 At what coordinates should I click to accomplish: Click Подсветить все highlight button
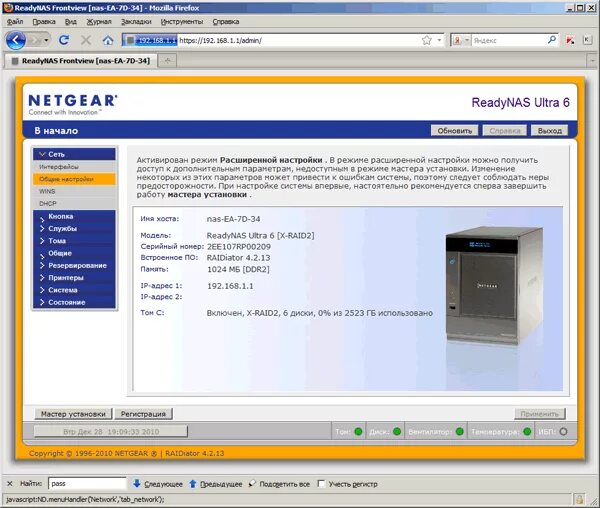point(279,484)
